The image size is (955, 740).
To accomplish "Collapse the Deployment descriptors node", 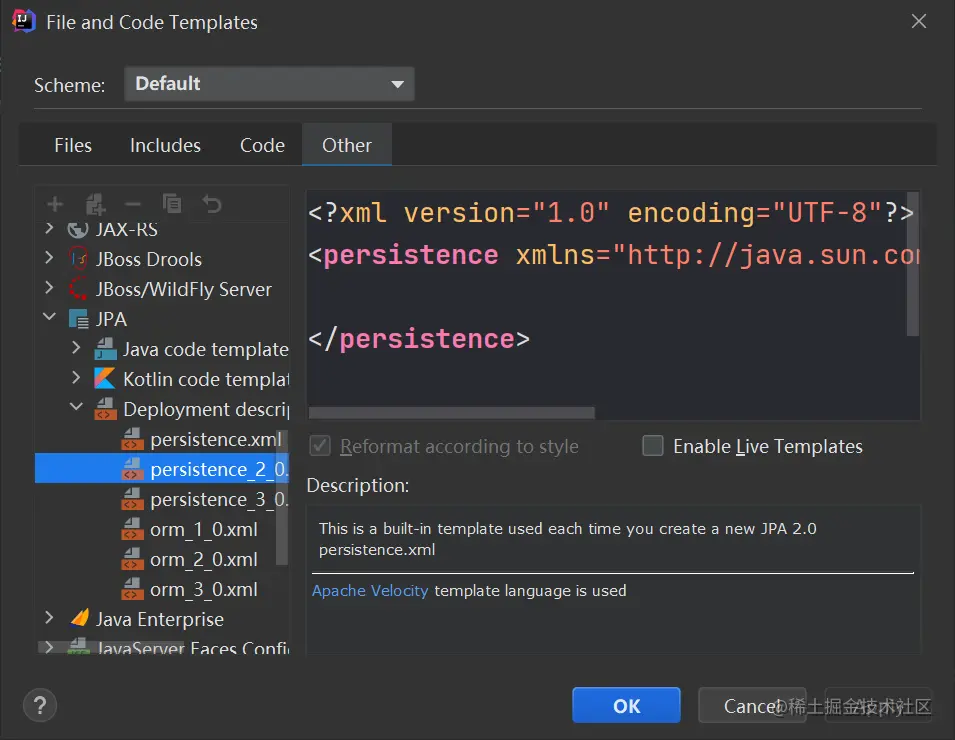I will (77, 409).
